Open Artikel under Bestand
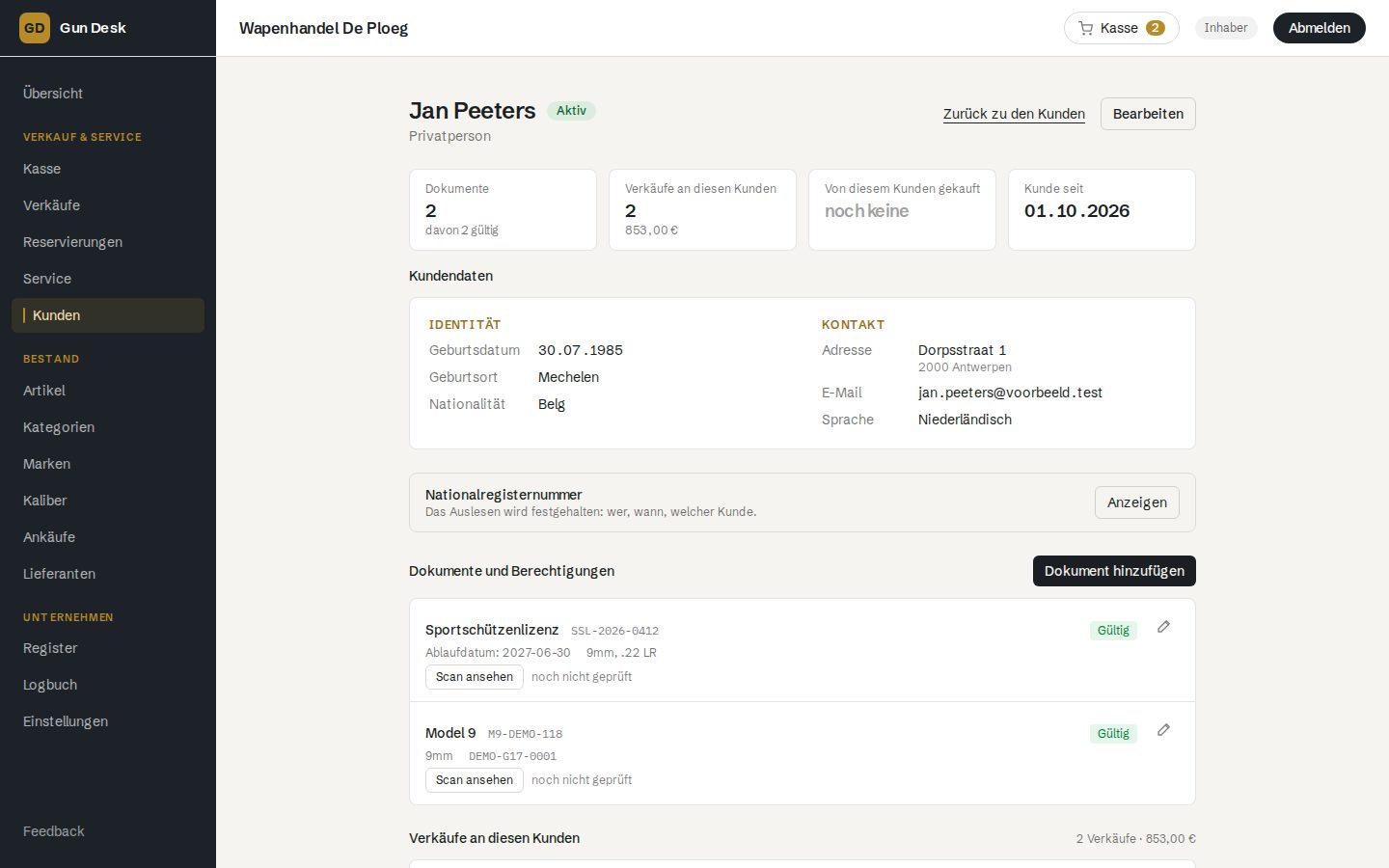 (x=44, y=391)
